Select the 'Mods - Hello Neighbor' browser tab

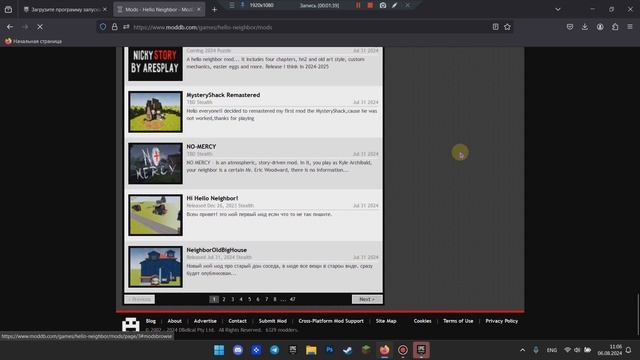click(159, 9)
